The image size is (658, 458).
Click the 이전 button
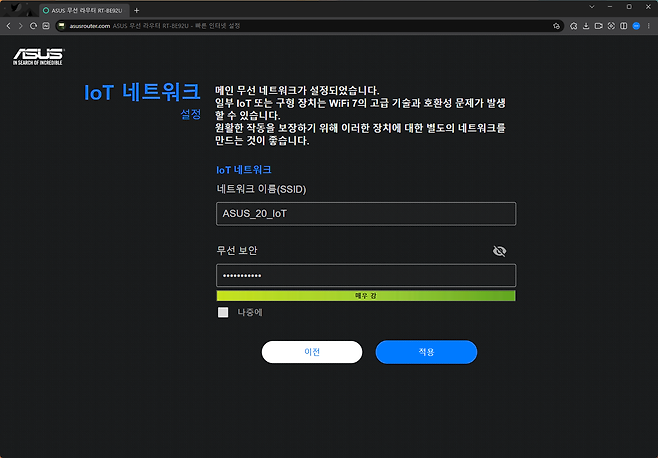click(x=311, y=352)
